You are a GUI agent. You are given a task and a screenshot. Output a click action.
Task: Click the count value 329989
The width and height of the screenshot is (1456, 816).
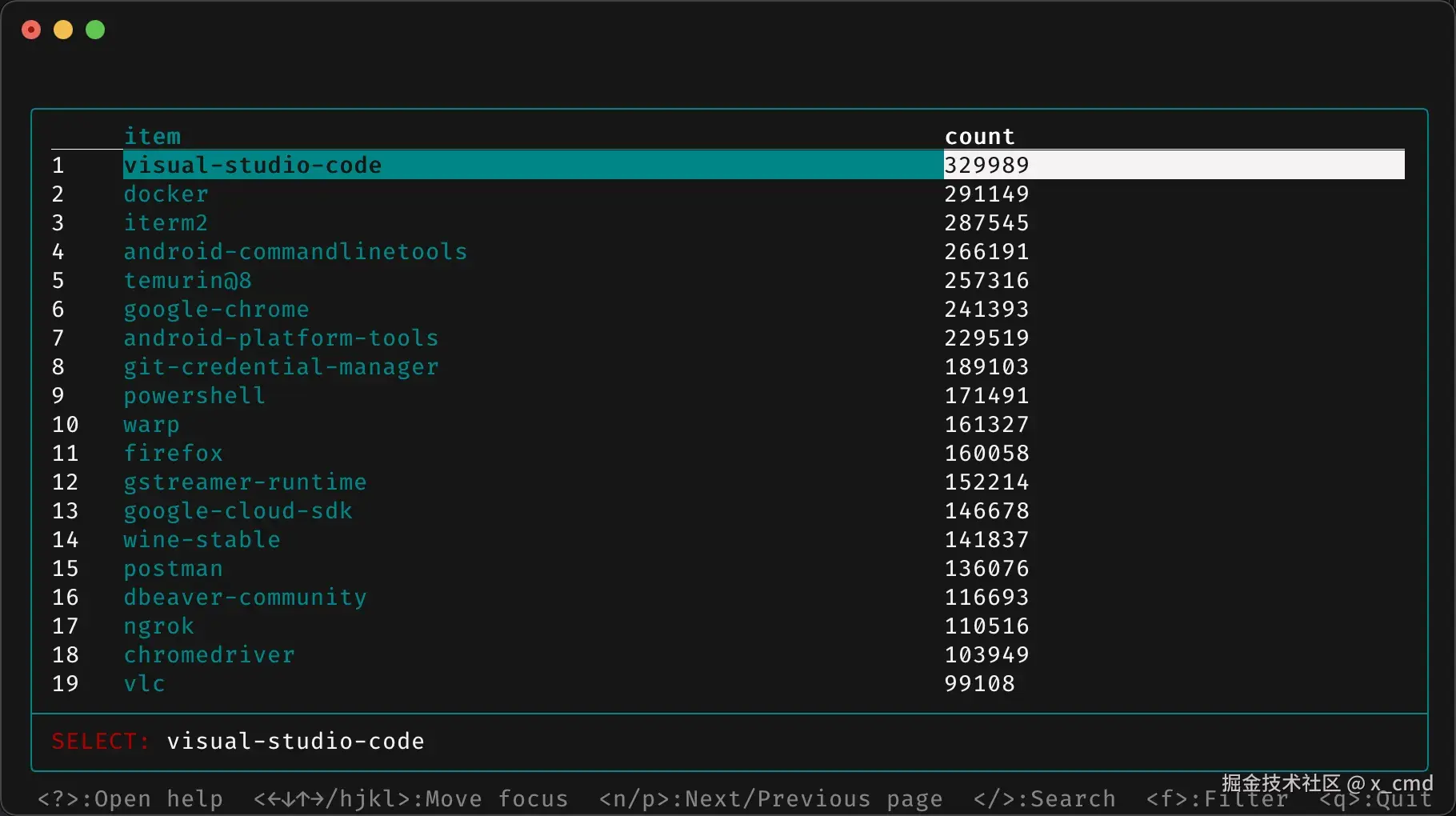pyautogui.click(x=986, y=165)
